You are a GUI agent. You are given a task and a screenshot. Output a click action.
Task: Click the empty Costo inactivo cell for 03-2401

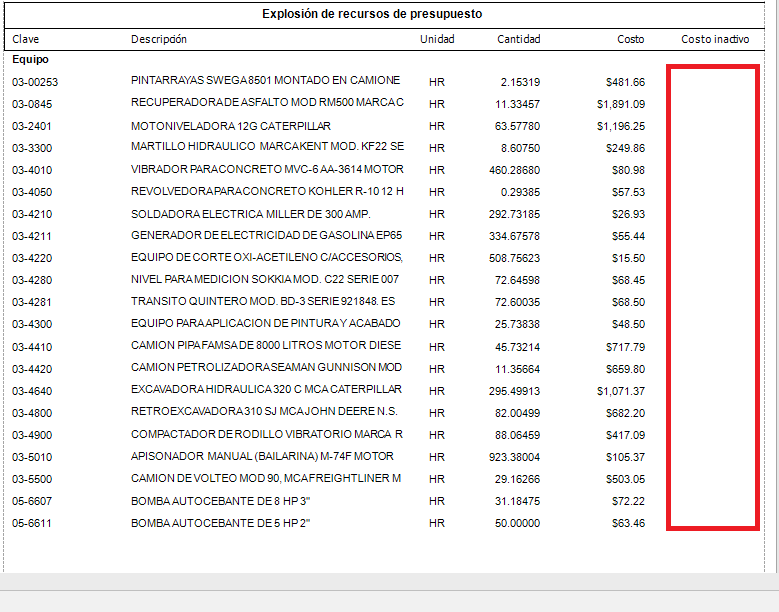(713, 126)
